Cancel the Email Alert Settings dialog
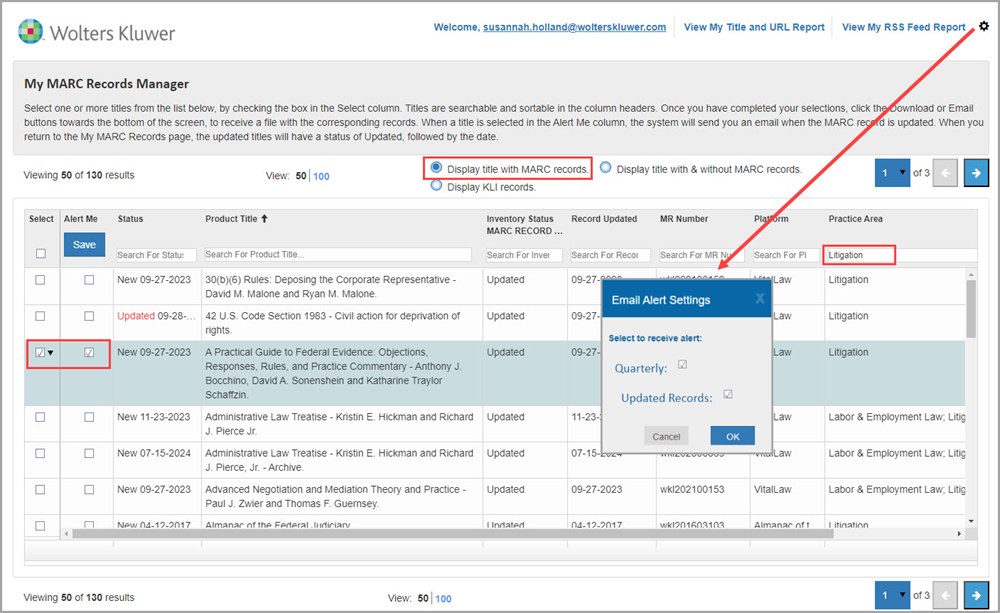The width and height of the screenshot is (1000, 613). [666, 436]
